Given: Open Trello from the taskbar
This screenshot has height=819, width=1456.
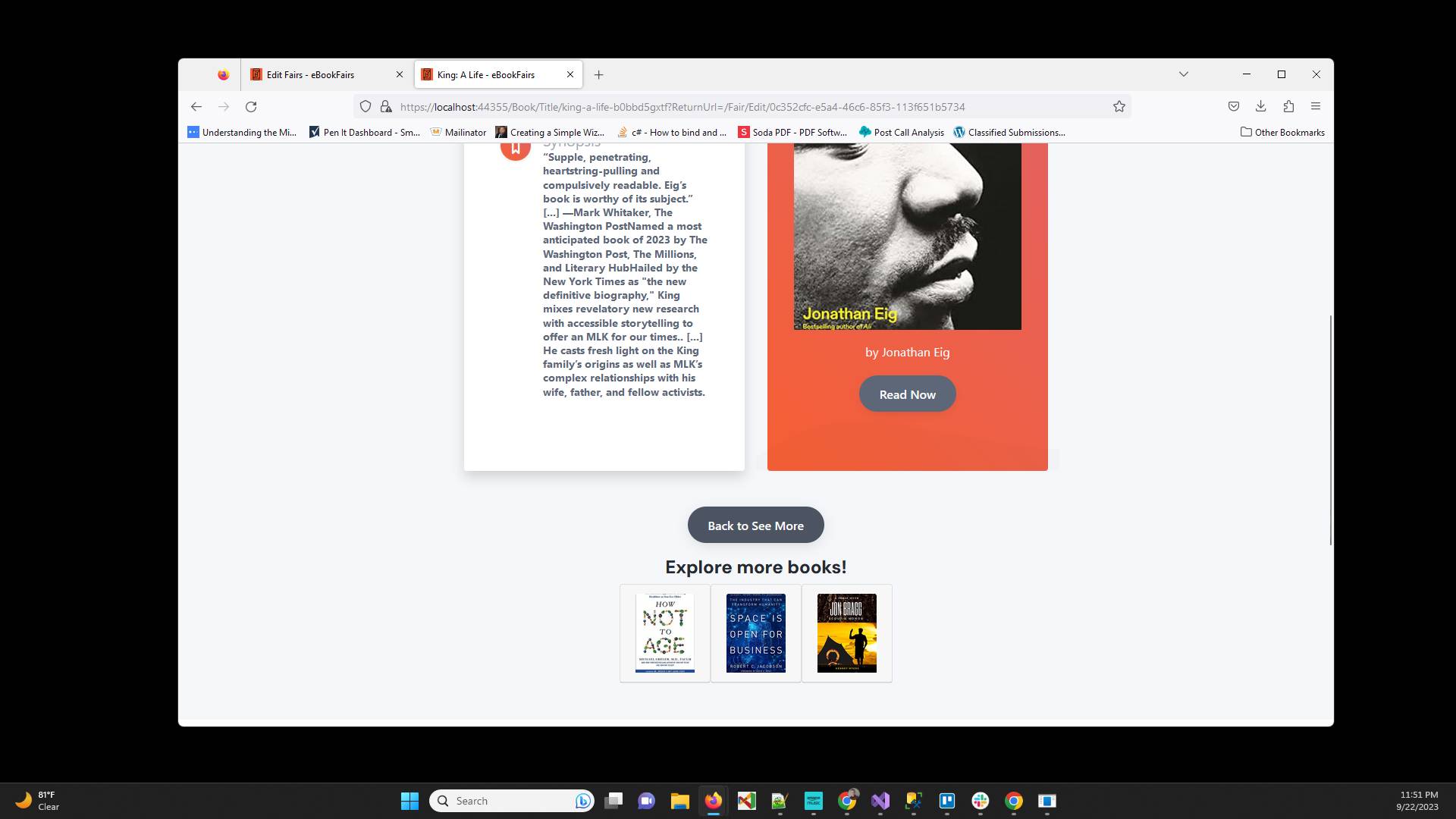Looking at the screenshot, I should [947, 802].
